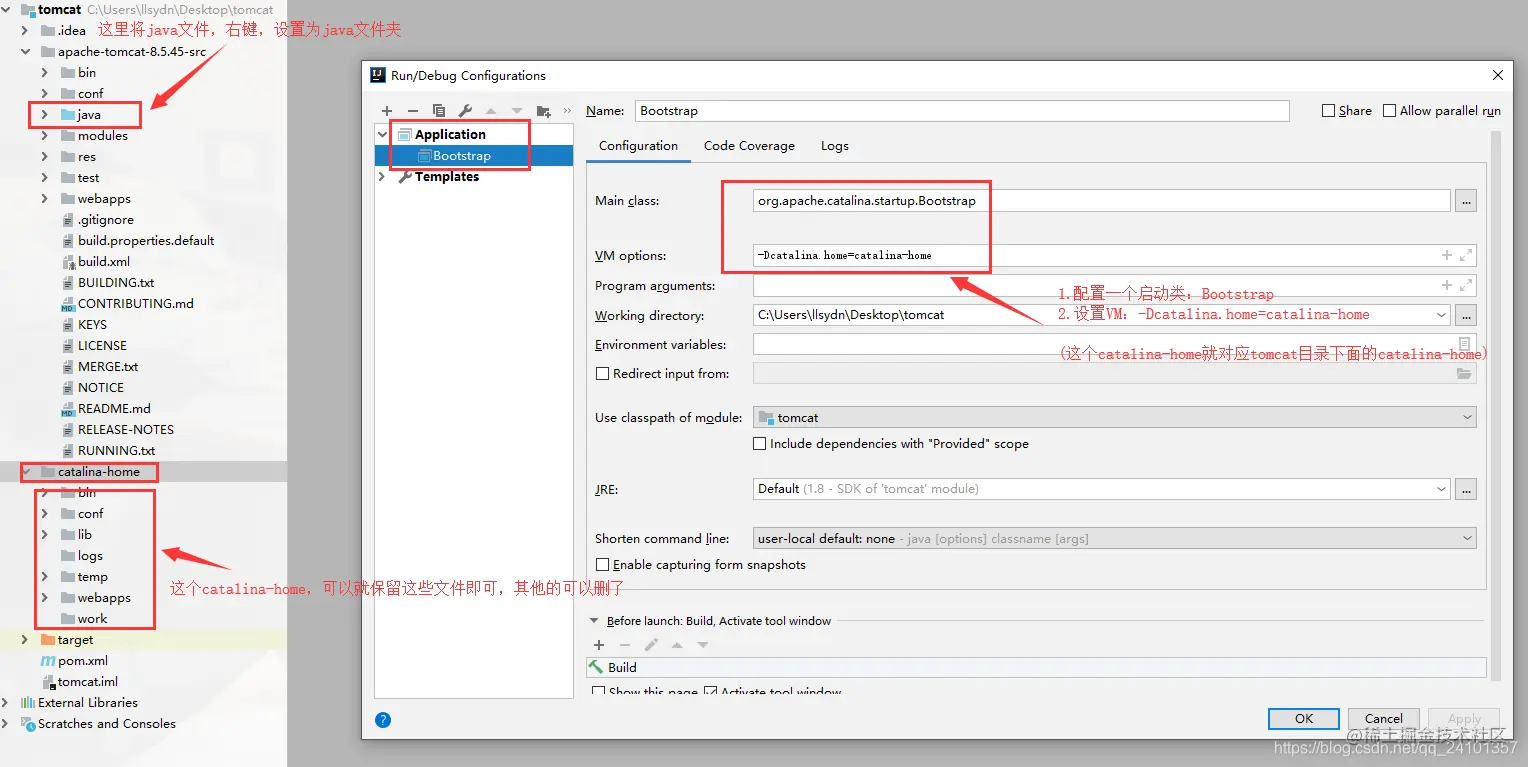Select README.md in the project tree
The width and height of the screenshot is (1528, 767).
114,409
